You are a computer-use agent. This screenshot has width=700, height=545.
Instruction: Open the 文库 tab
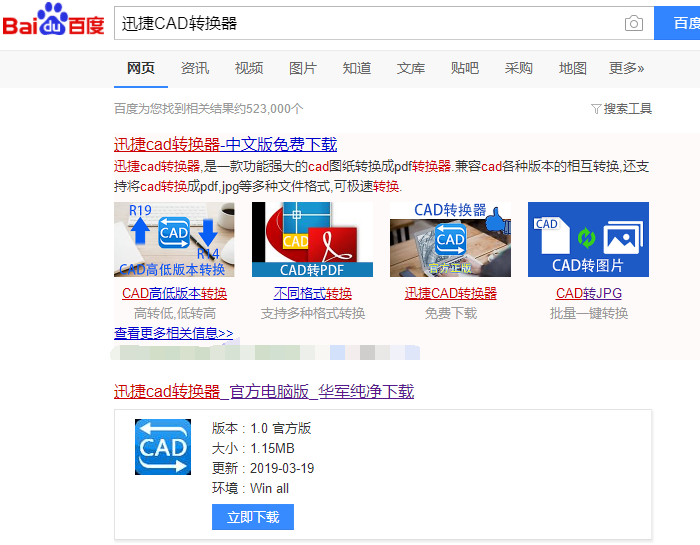[411, 68]
